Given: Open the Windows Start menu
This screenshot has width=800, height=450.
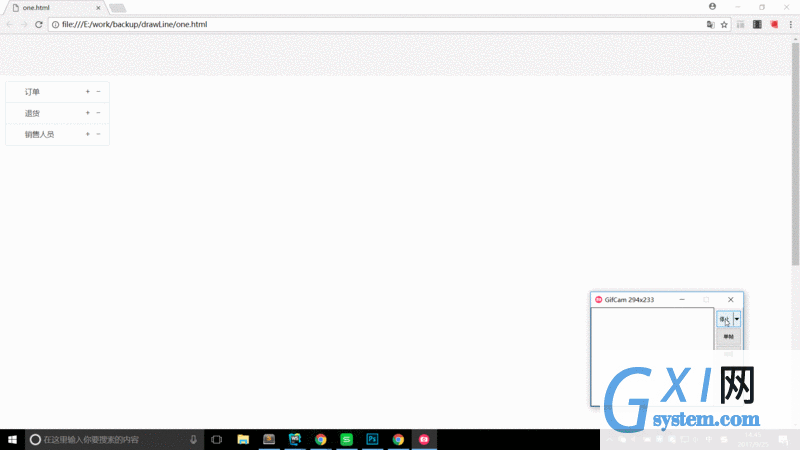Looking at the screenshot, I should pos(12,439).
